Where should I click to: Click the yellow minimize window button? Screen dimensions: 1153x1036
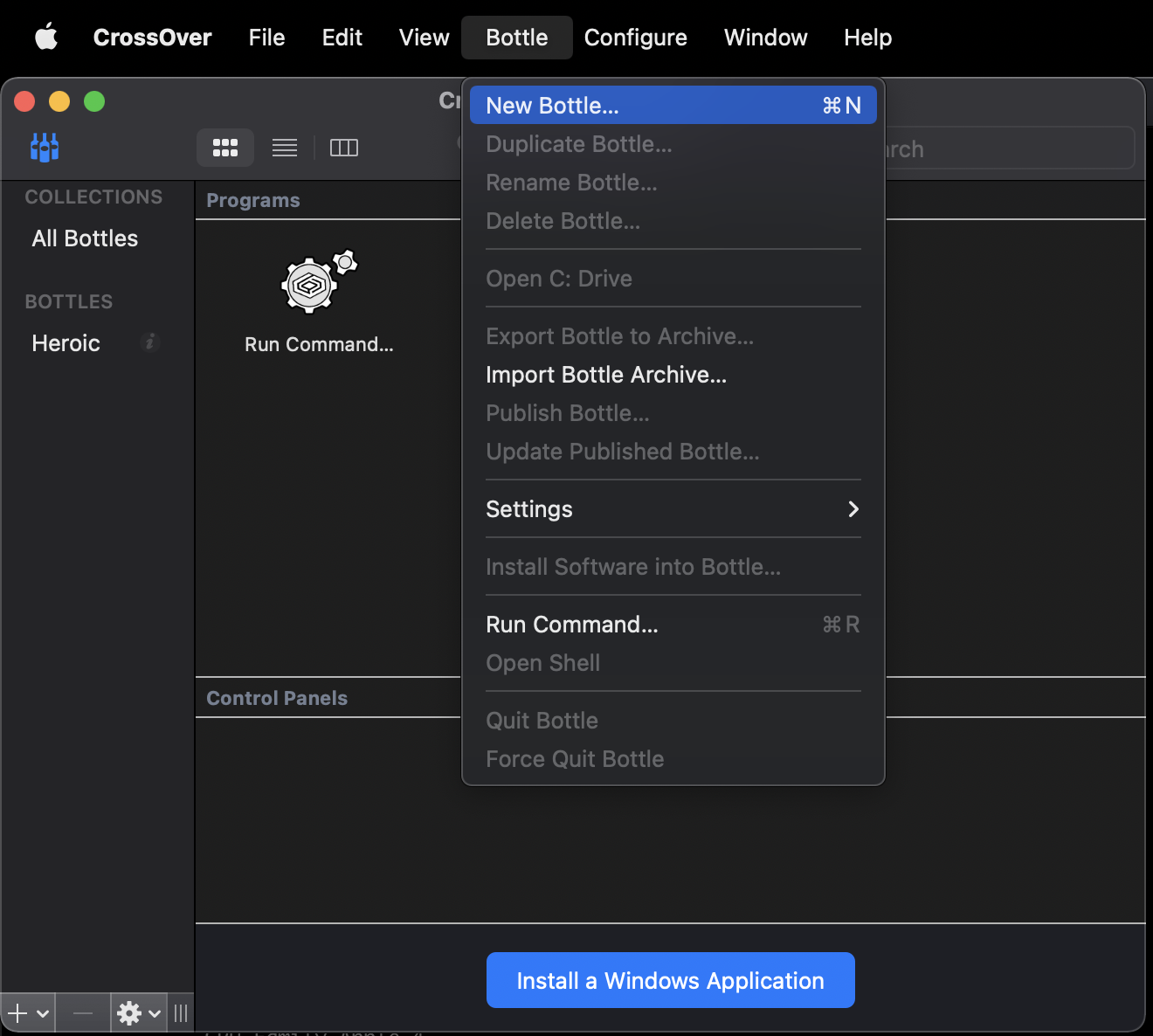click(59, 101)
